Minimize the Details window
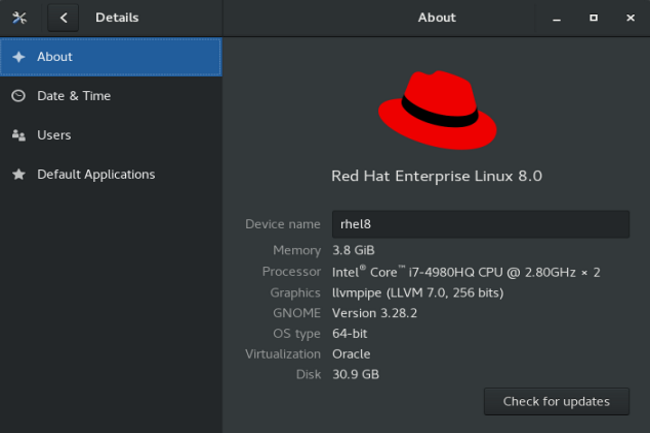This screenshot has height=433, width=650. pyautogui.click(x=557, y=18)
